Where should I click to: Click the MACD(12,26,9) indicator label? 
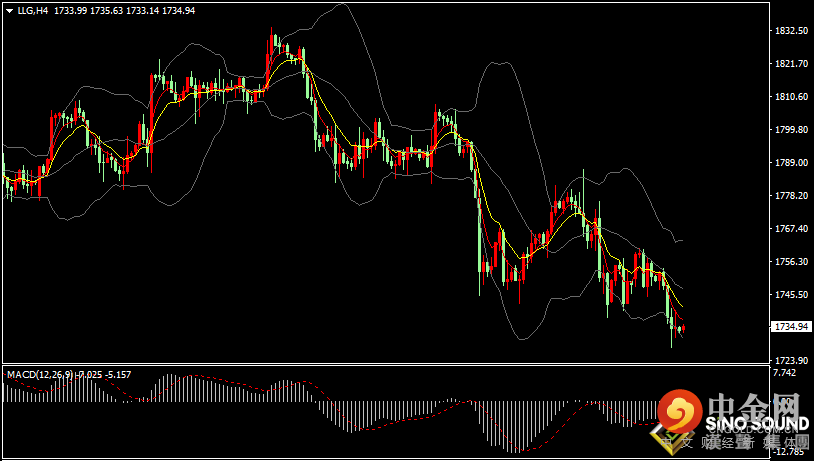tap(40, 374)
